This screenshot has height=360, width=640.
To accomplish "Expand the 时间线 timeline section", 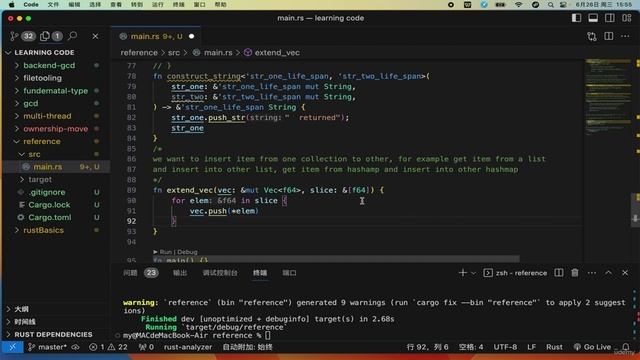I will point(24,322).
